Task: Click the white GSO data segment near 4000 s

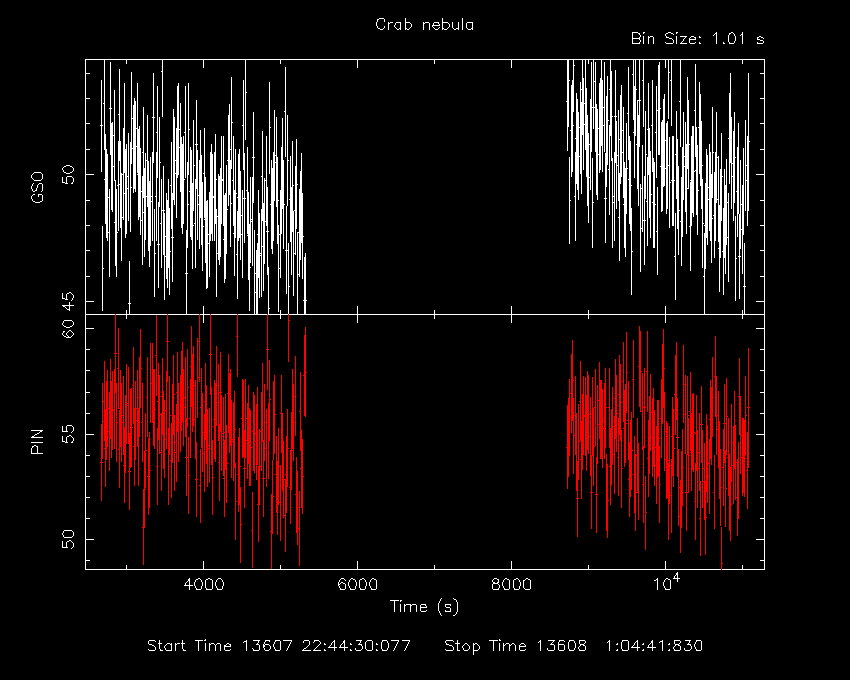Action: (x=204, y=187)
